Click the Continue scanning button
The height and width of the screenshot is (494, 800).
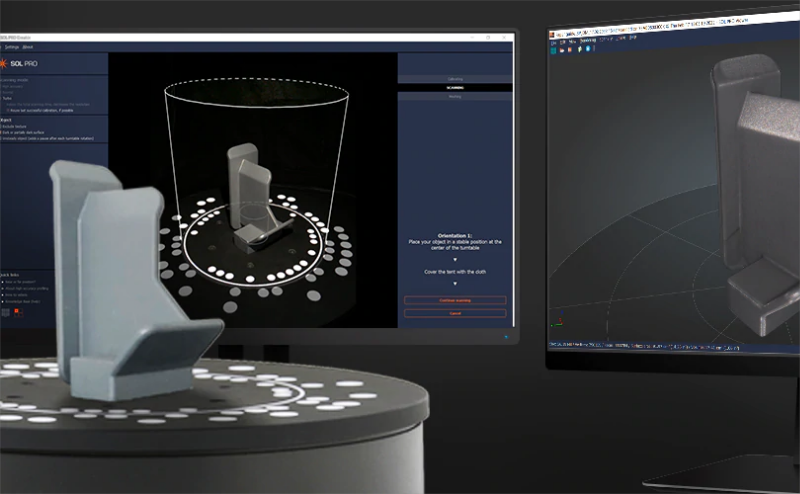click(455, 300)
